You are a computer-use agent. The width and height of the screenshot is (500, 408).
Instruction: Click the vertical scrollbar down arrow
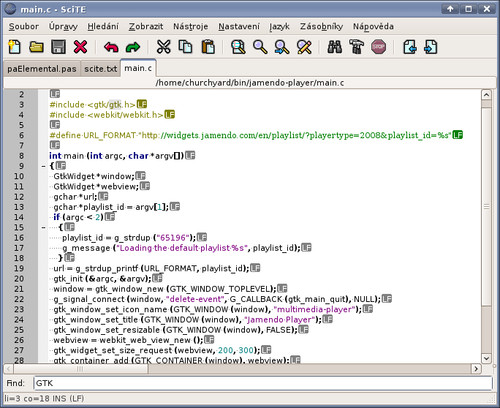pyautogui.click(x=486, y=359)
